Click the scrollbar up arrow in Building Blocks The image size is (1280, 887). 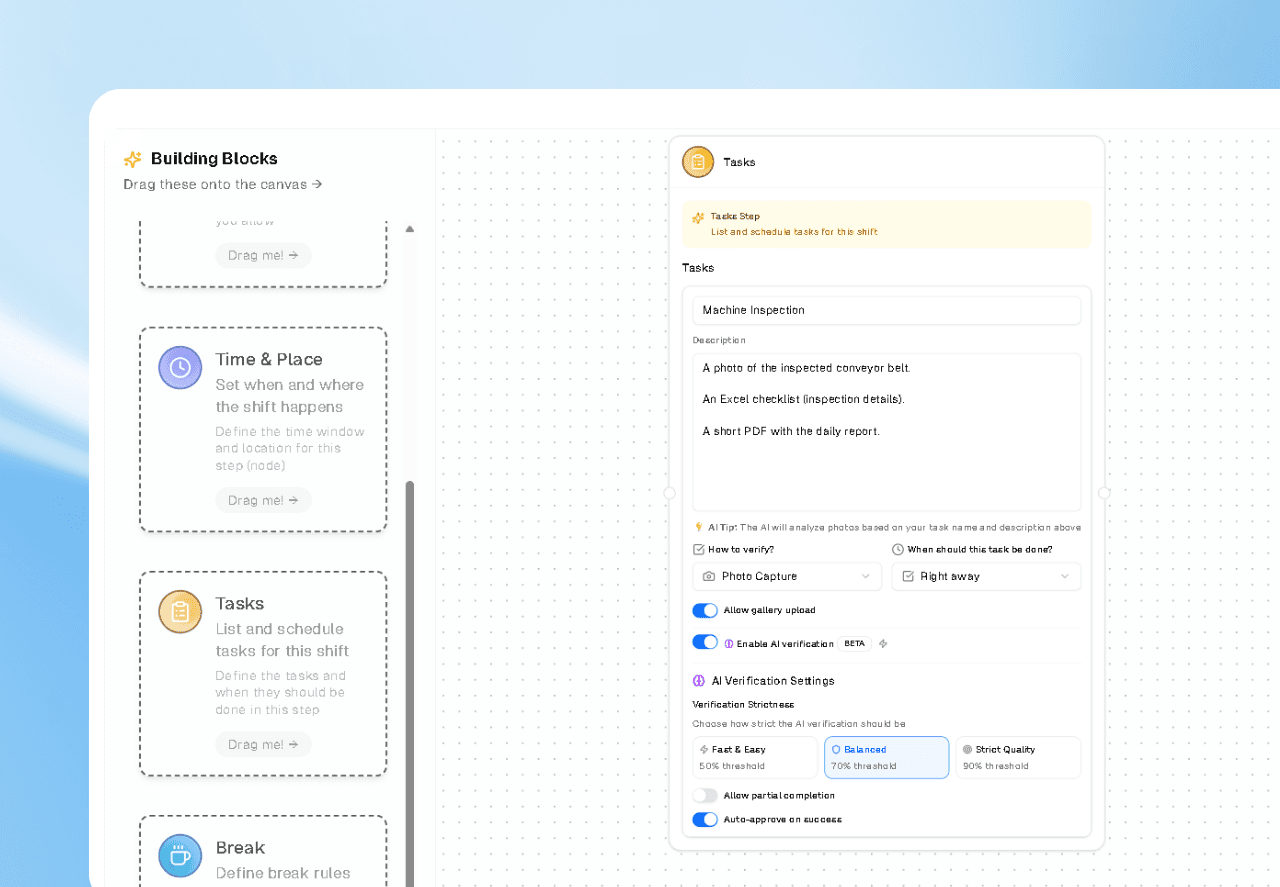tap(410, 229)
